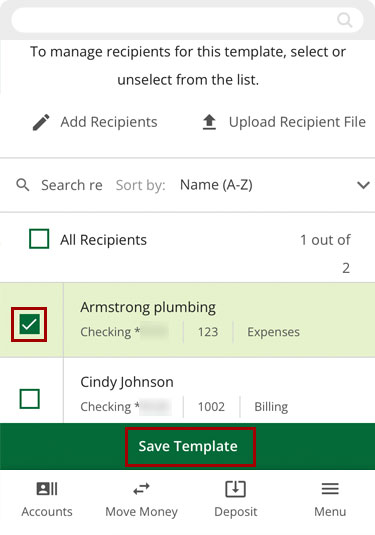Viewport: 375px width, 535px height.
Task: Click the 123 value in Armstrong row
Action: coord(208,332)
